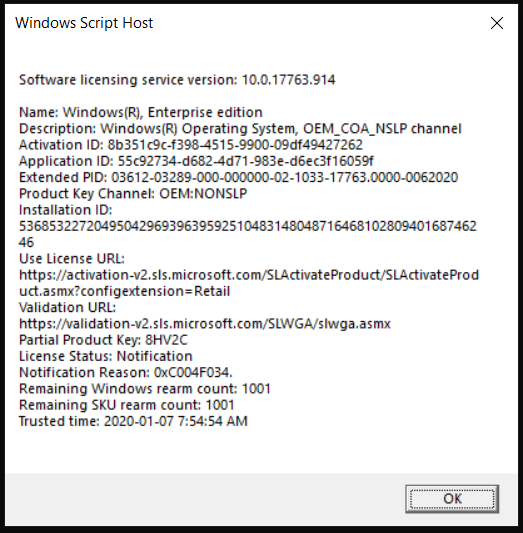Select the validation-v2.sls.microsoft.com URL text
This screenshot has height=533, width=523.
205,324
